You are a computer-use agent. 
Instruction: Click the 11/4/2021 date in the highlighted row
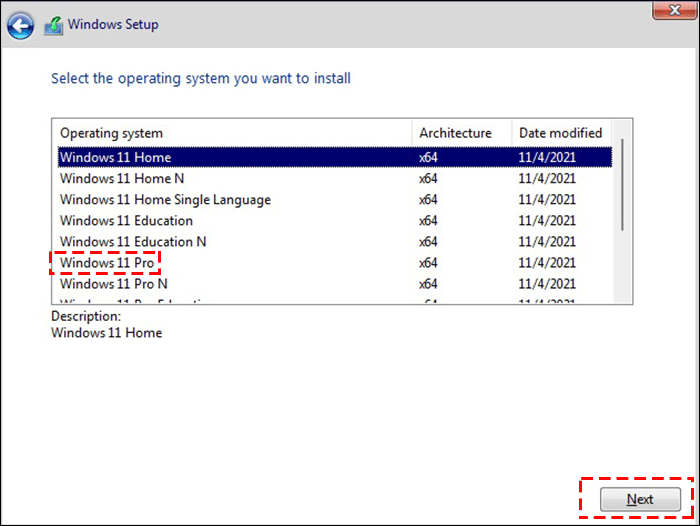[547, 157]
